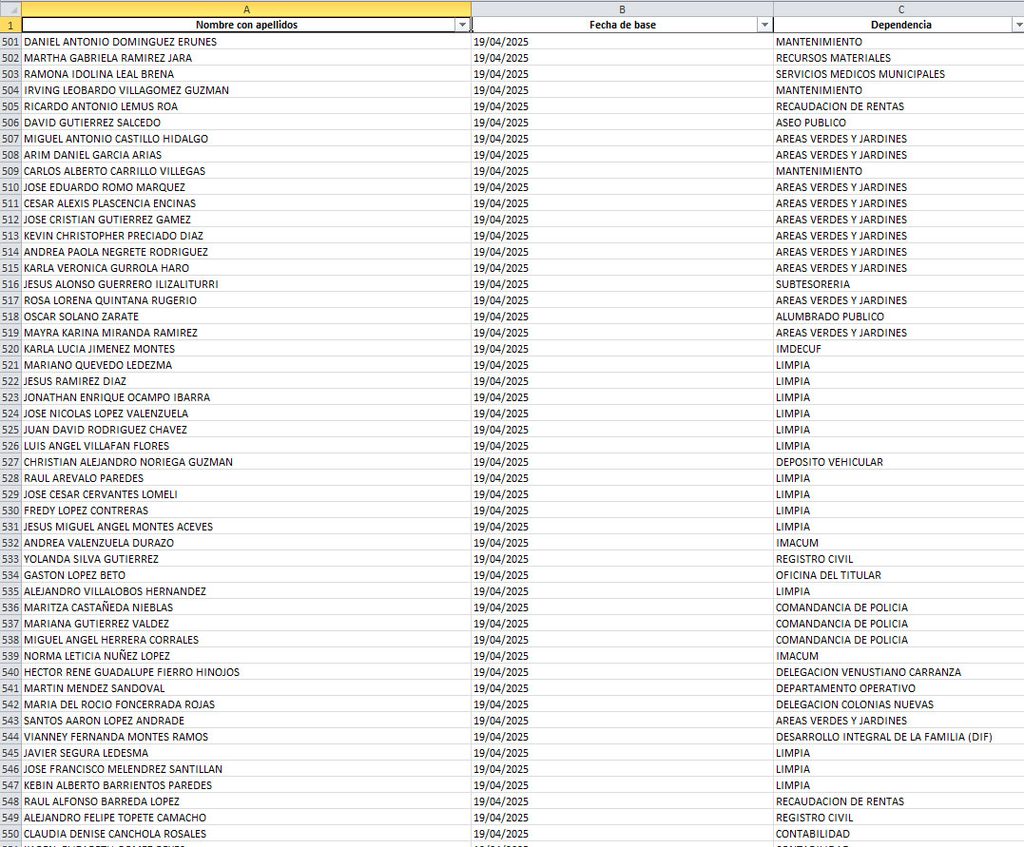
Task: Select cell with NORMA LETICIA NUÑEZ LOPEZ
Action: click(x=246, y=656)
